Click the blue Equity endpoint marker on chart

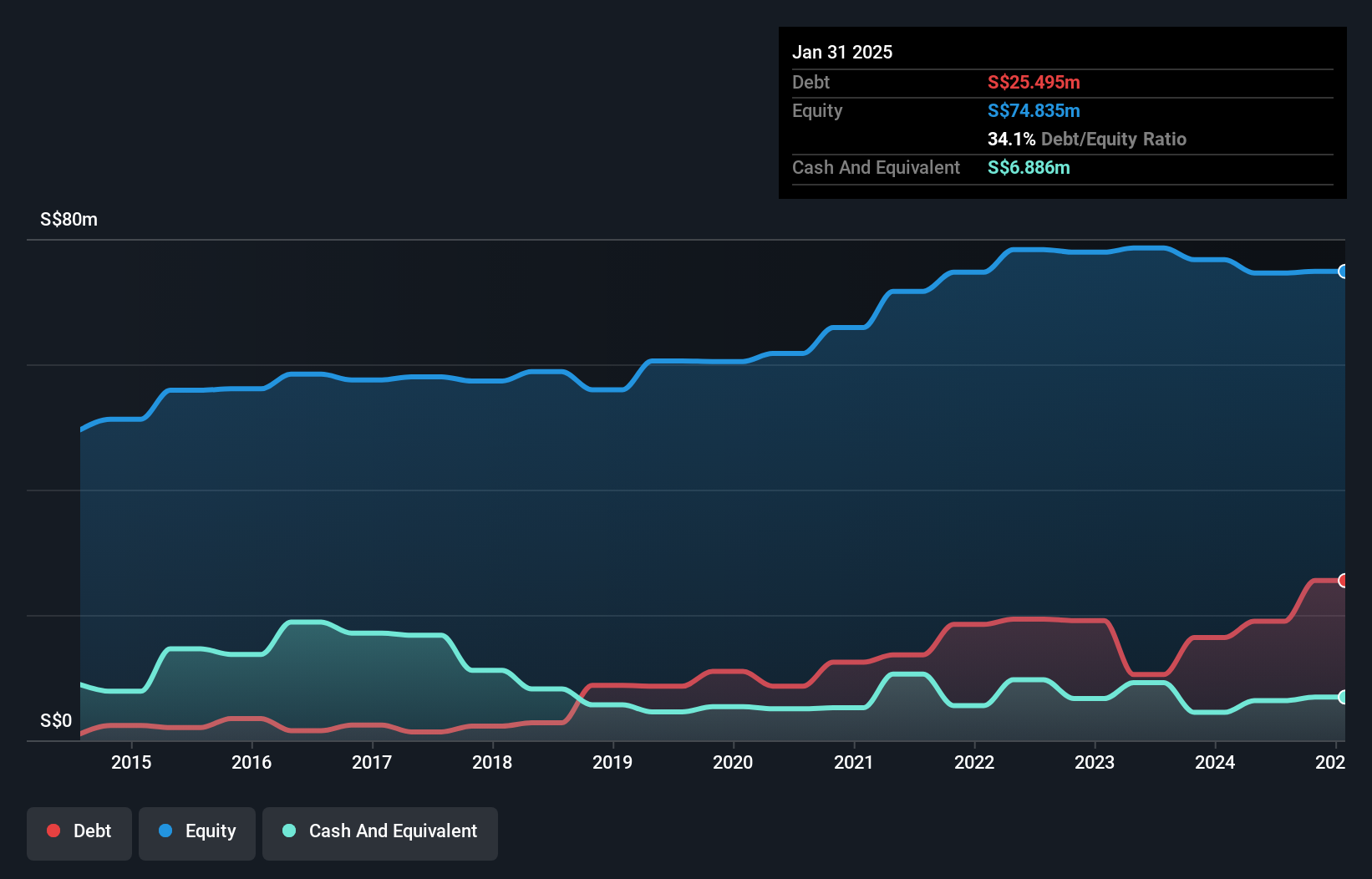coord(1343,272)
